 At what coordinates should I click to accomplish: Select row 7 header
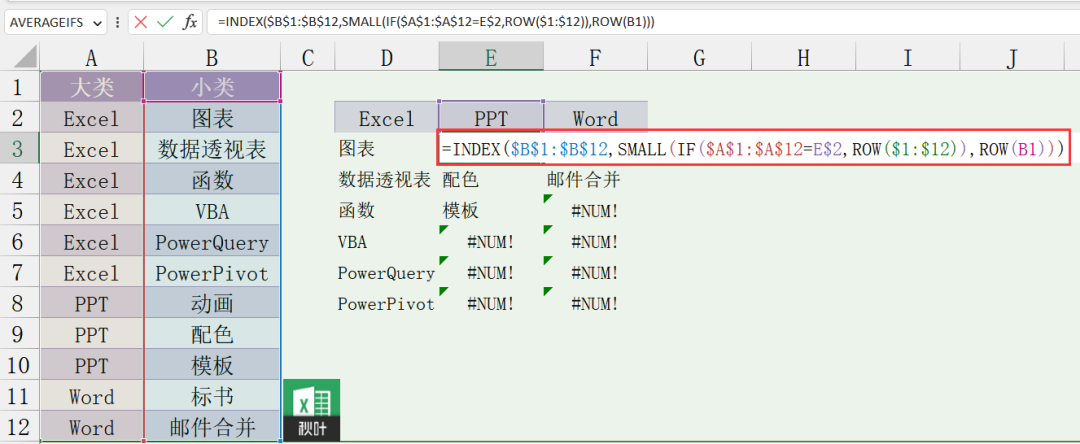tap(20, 273)
